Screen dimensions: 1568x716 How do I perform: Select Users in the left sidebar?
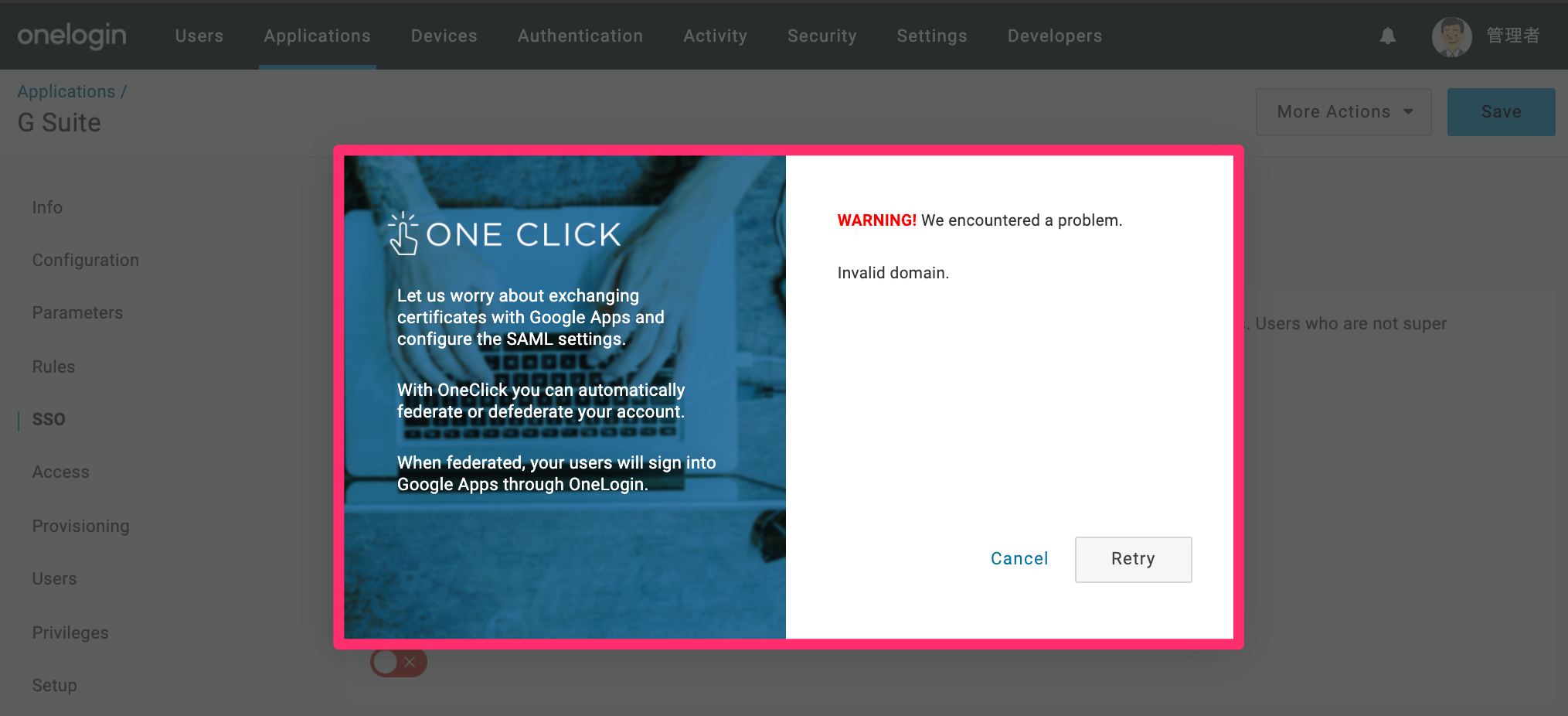(x=54, y=578)
